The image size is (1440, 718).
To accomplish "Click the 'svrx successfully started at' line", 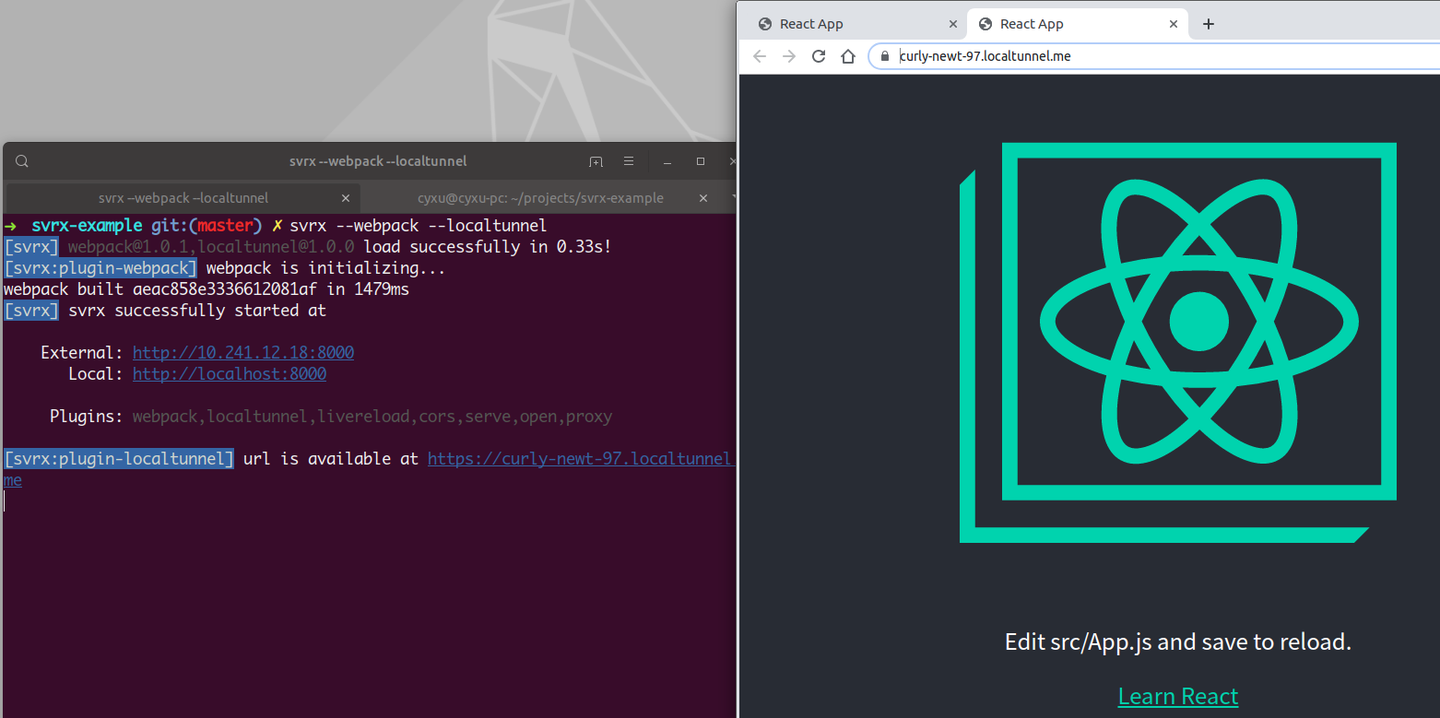I will coord(165,310).
